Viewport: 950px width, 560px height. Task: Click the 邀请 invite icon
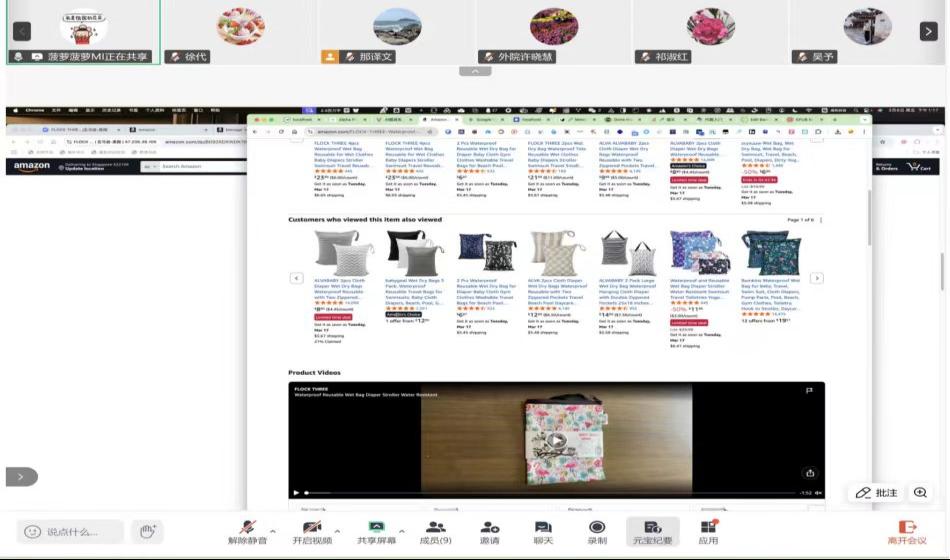point(489,530)
